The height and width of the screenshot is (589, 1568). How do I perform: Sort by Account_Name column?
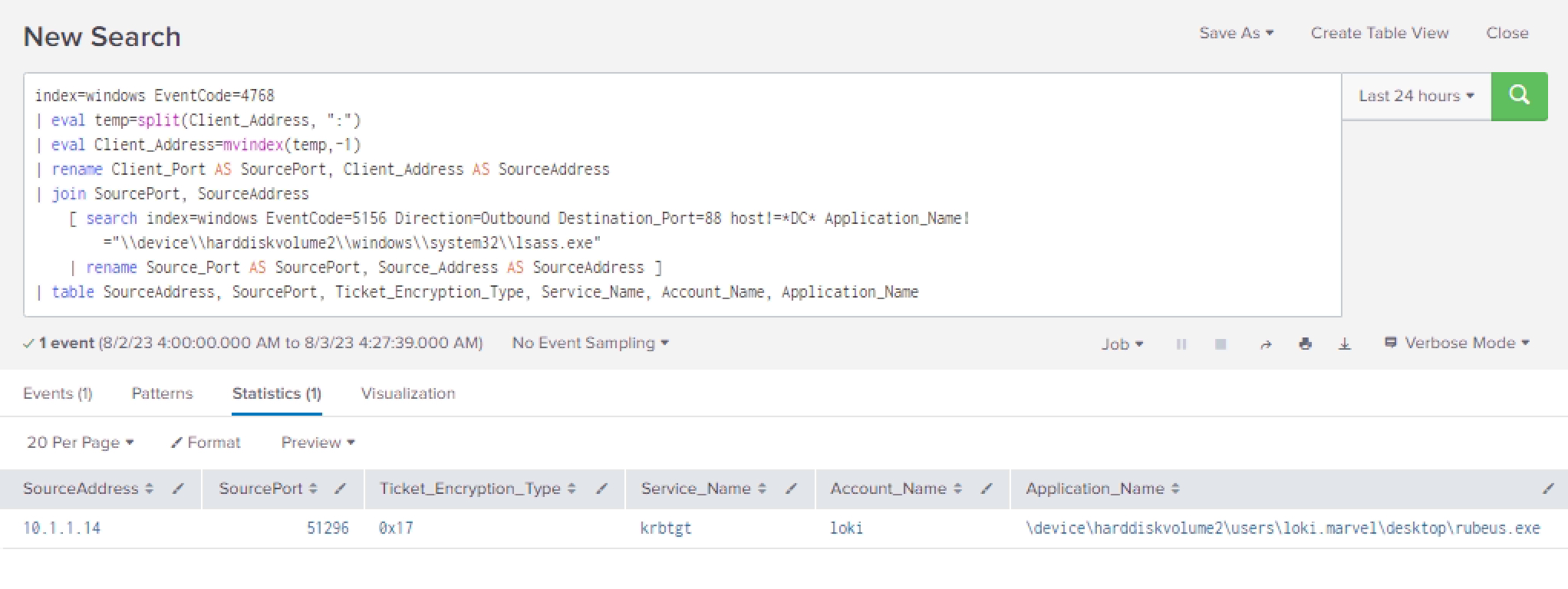(896, 489)
